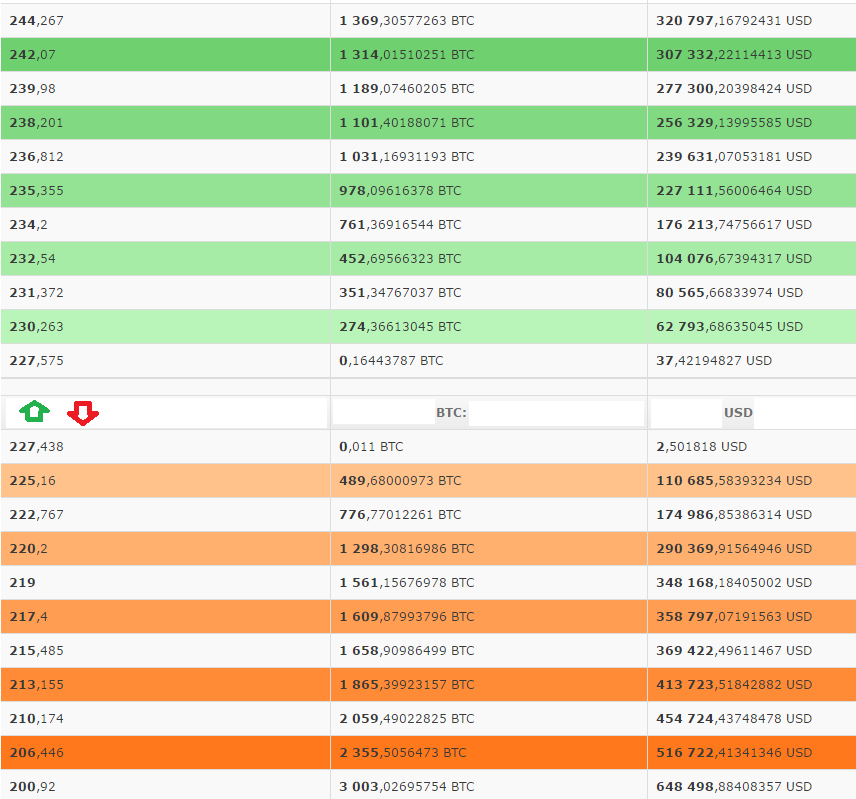Click the green up arrow icon
This screenshot has width=856, height=799.
(34, 412)
